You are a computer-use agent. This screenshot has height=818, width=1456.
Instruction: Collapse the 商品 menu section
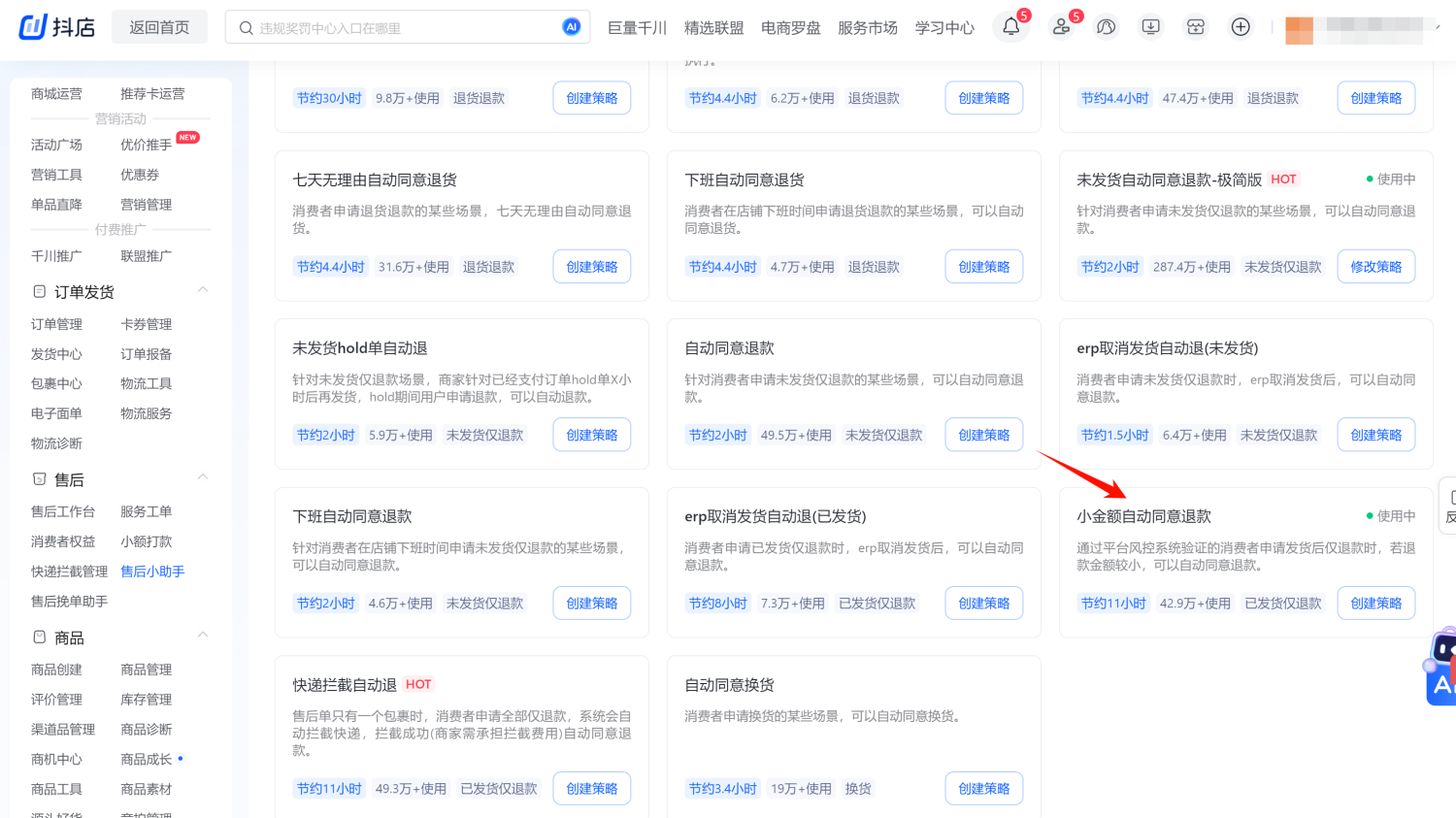tap(203, 636)
